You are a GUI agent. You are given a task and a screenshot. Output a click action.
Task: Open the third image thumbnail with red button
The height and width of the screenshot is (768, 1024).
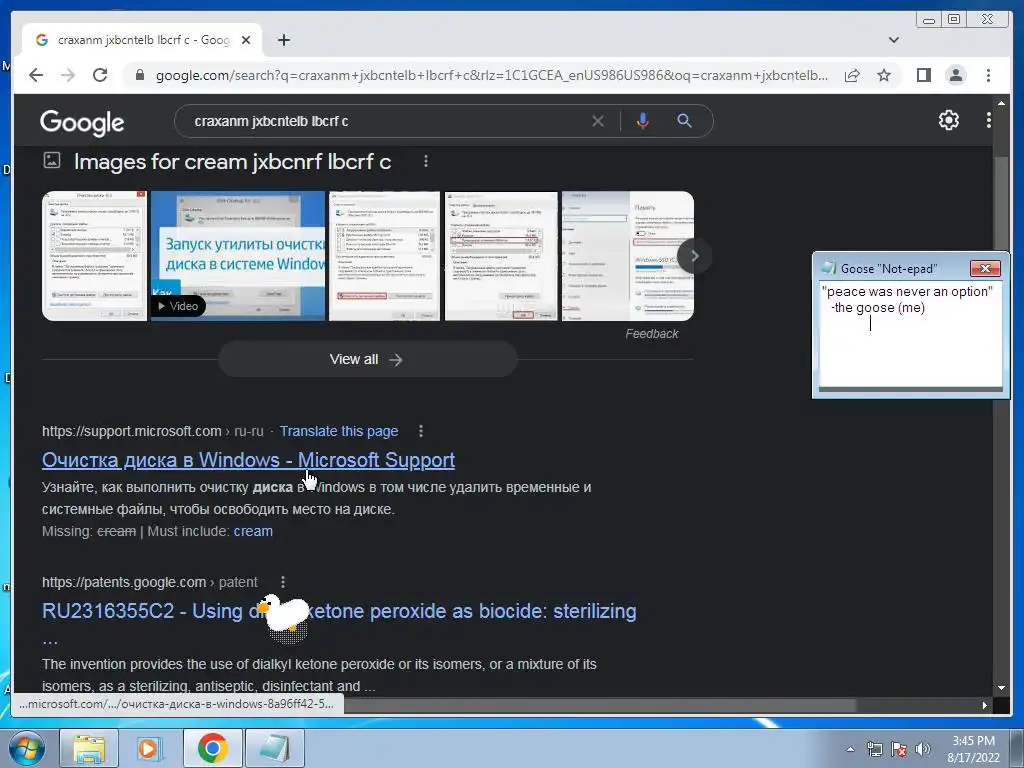tap(384, 255)
